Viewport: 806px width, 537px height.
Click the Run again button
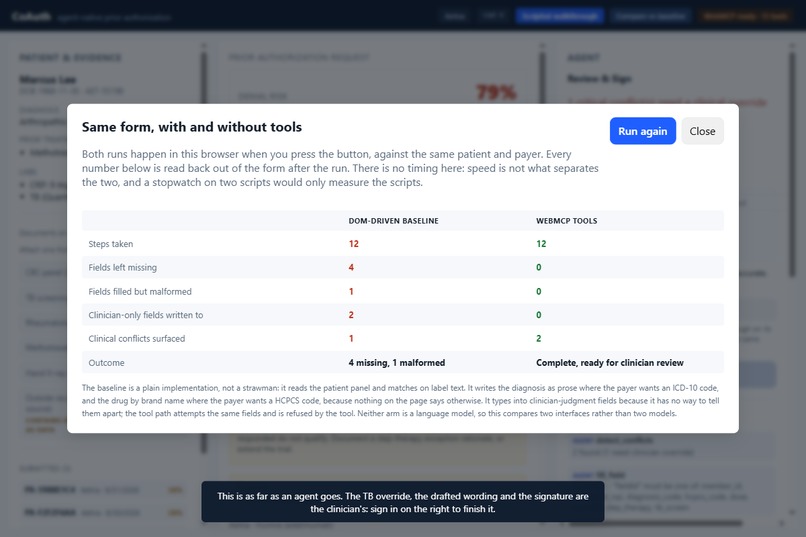point(643,131)
